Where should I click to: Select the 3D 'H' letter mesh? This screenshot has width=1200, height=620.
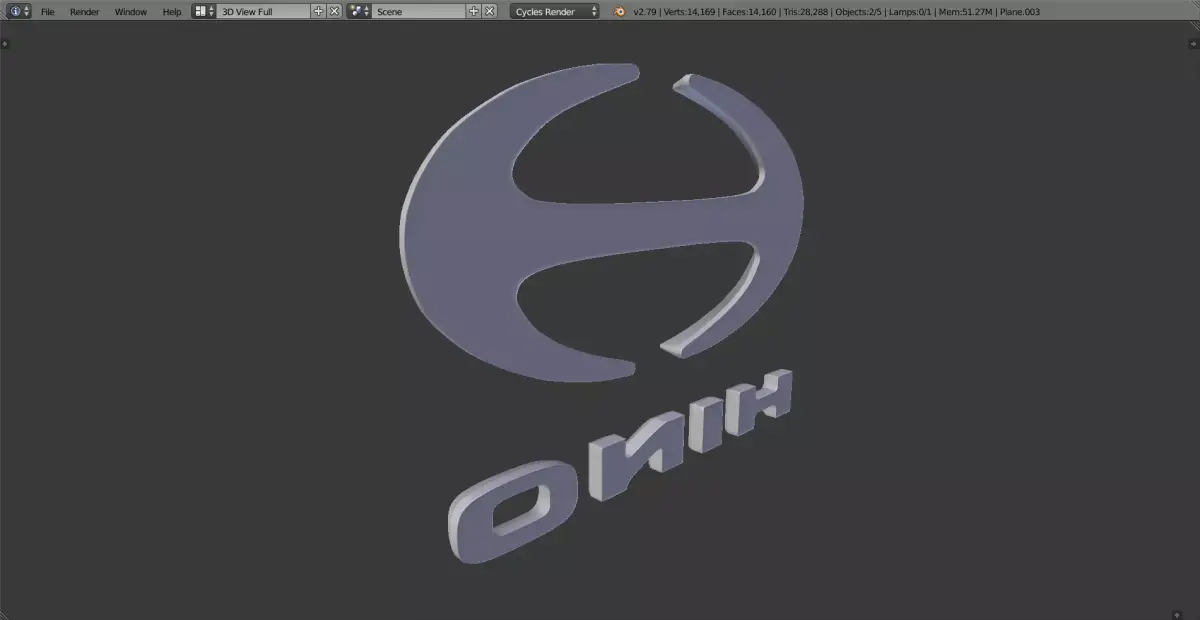760,400
